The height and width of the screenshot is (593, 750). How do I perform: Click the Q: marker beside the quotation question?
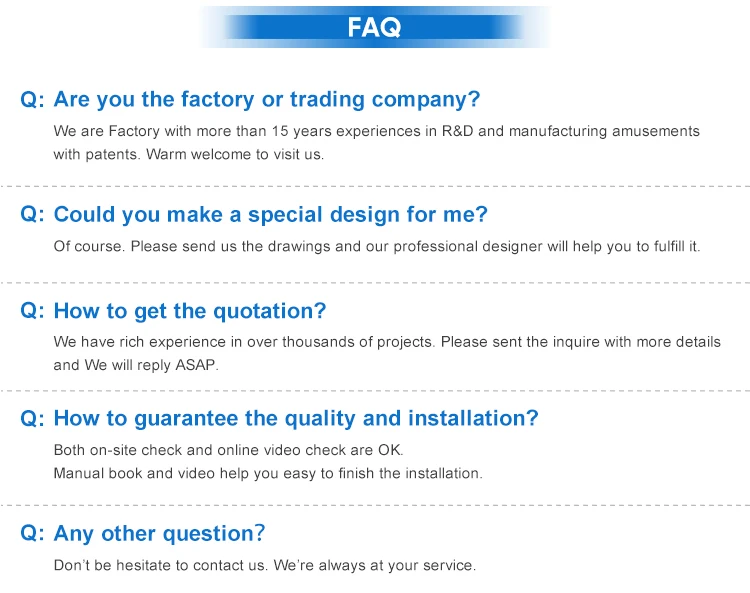click(33, 311)
